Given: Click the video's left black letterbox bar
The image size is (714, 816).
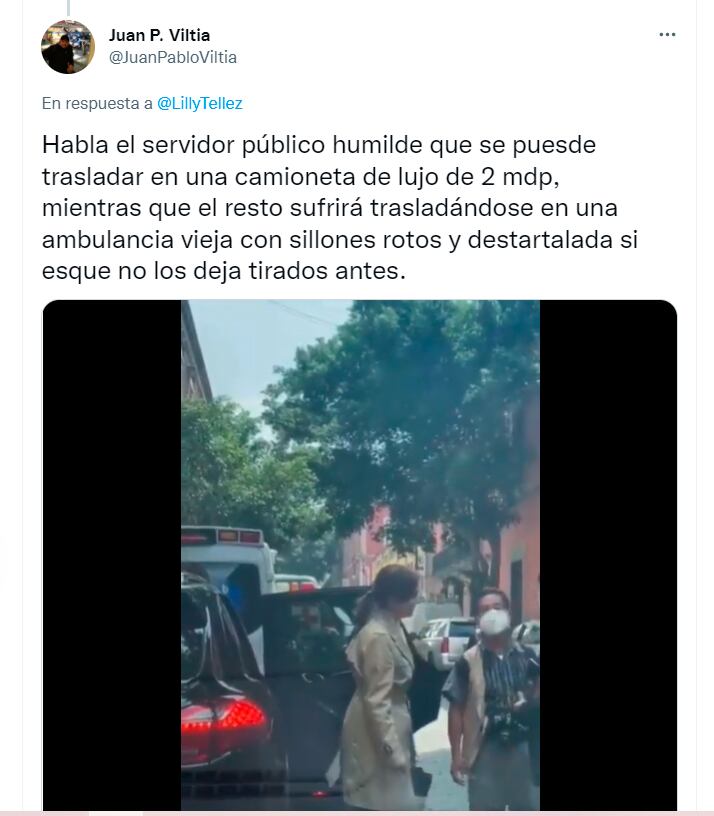Looking at the screenshot, I should click(111, 555).
